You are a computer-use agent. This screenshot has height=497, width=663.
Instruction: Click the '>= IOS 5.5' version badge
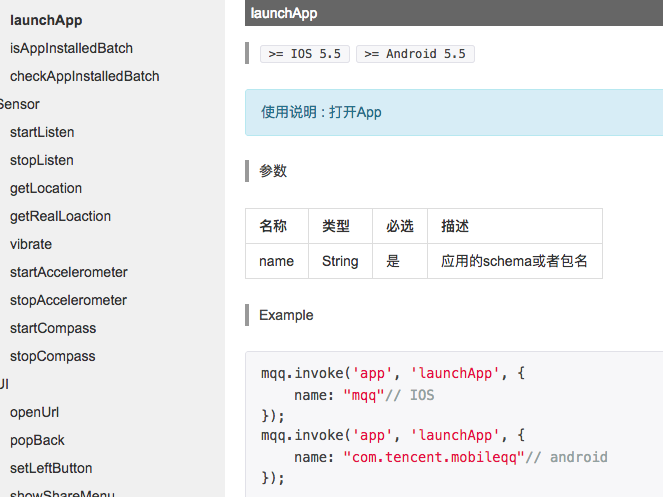(x=305, y=54)
